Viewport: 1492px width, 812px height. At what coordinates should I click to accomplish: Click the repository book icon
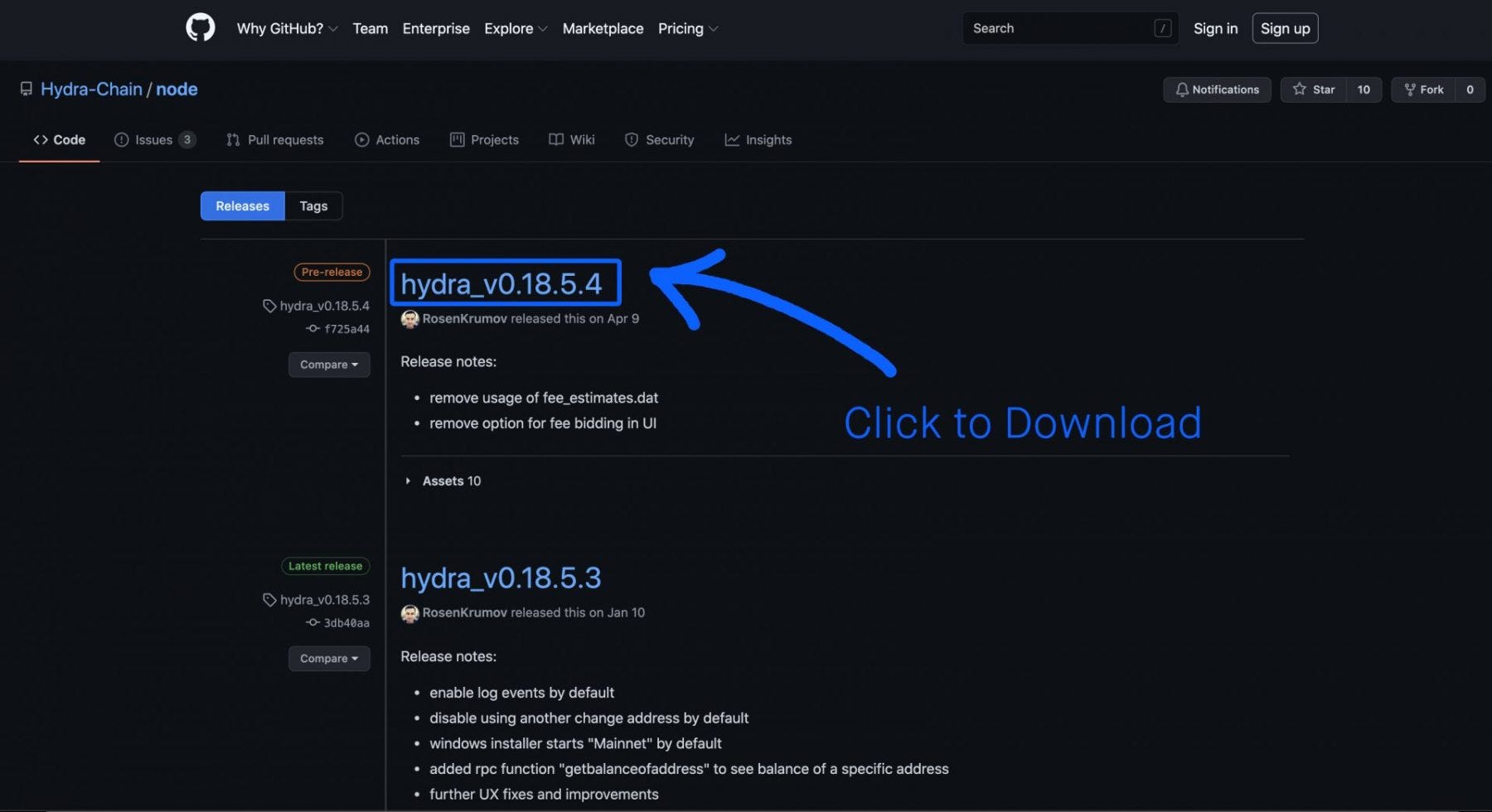coord(27,89)
